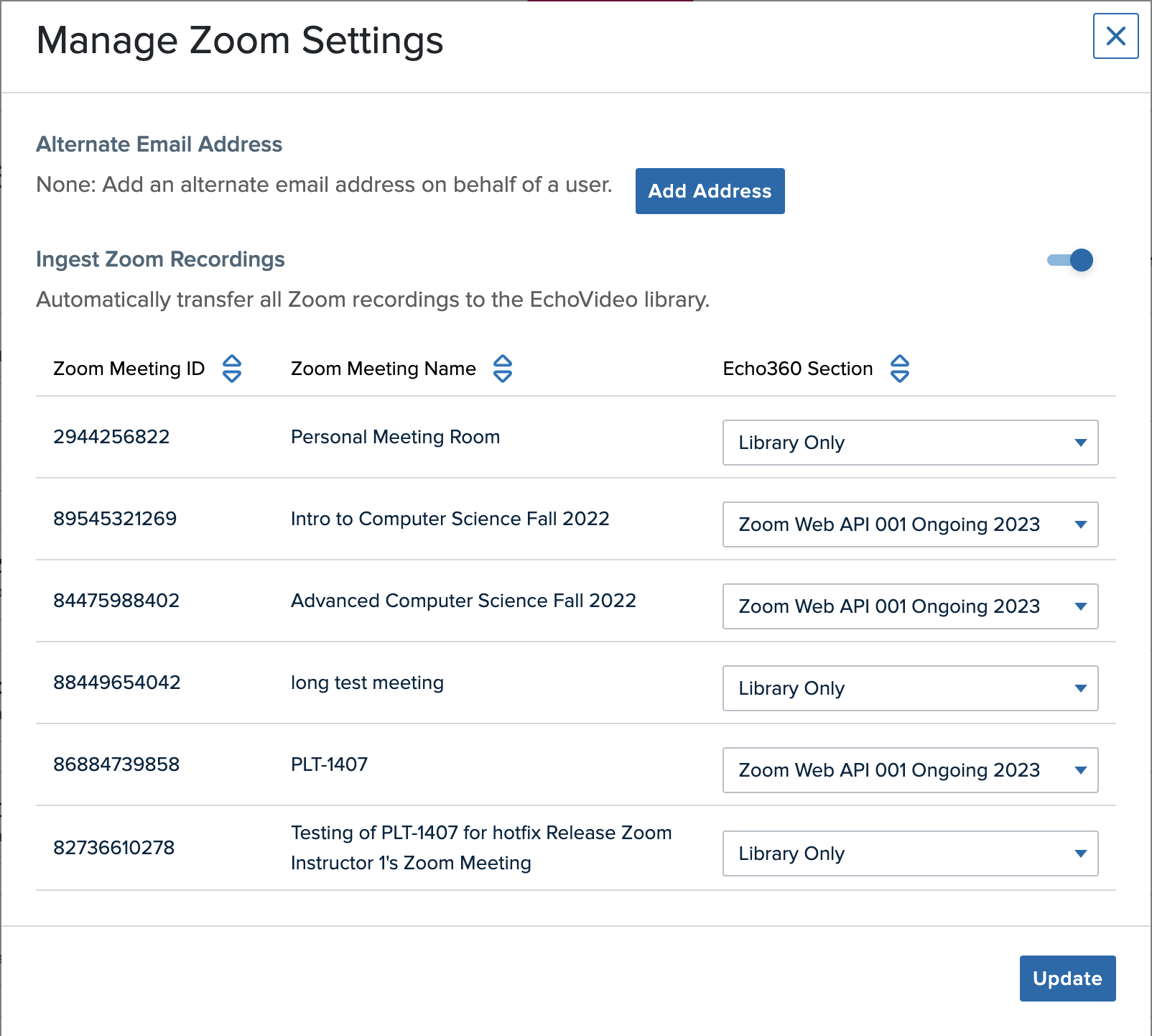The height and width of the screenshot is (1036, 1152).
Task: Click Advanced Computer Science Fall 2022
Action: click(x=463, y=601)
